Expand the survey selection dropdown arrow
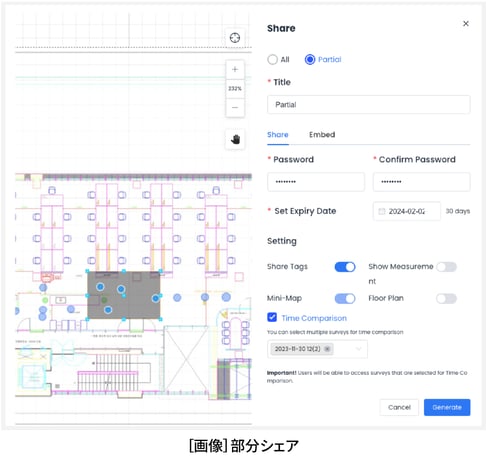Screen dimensions: 486x463 click(359, 349)
